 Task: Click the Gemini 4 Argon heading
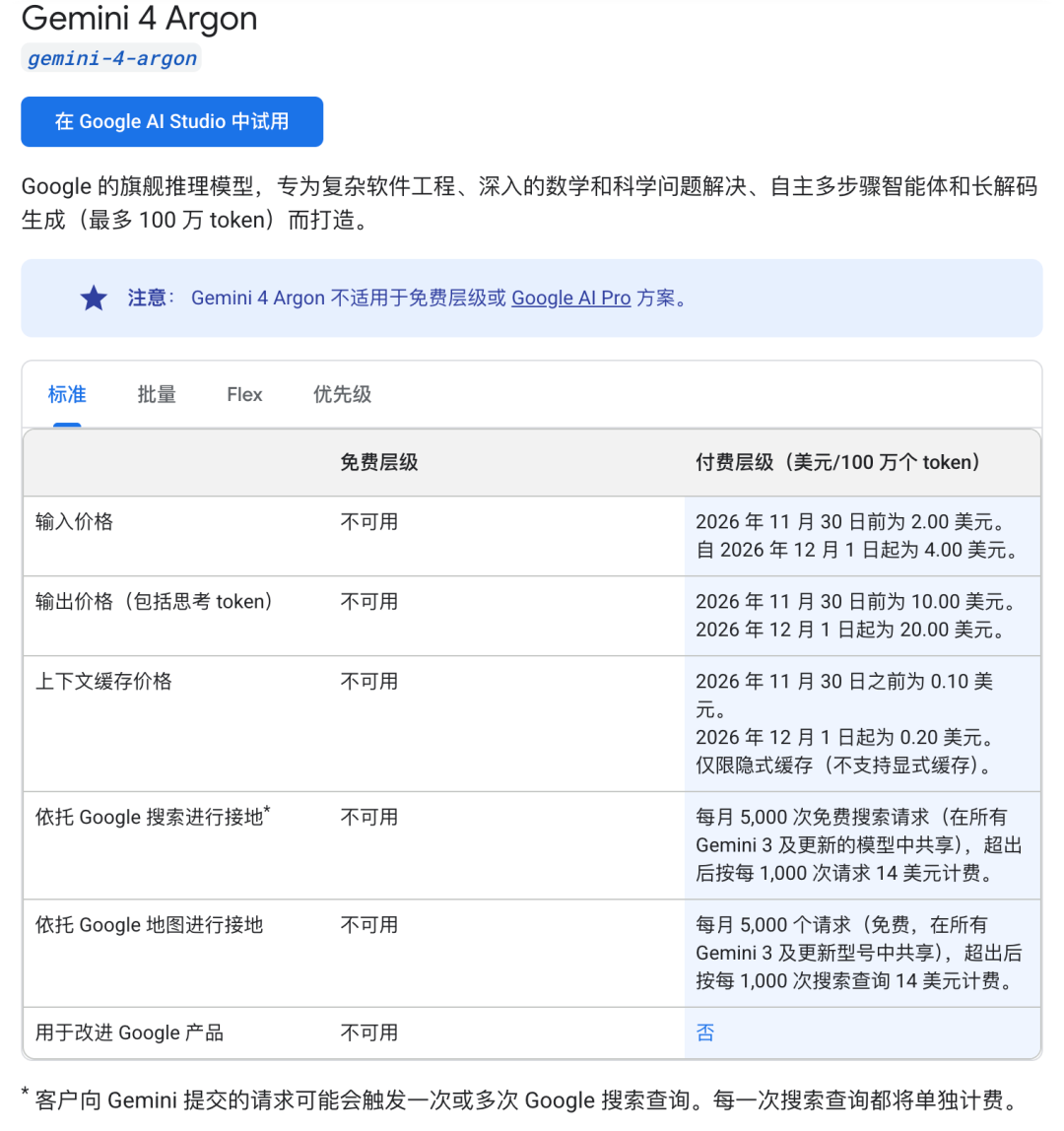click(x=139, y=18)
